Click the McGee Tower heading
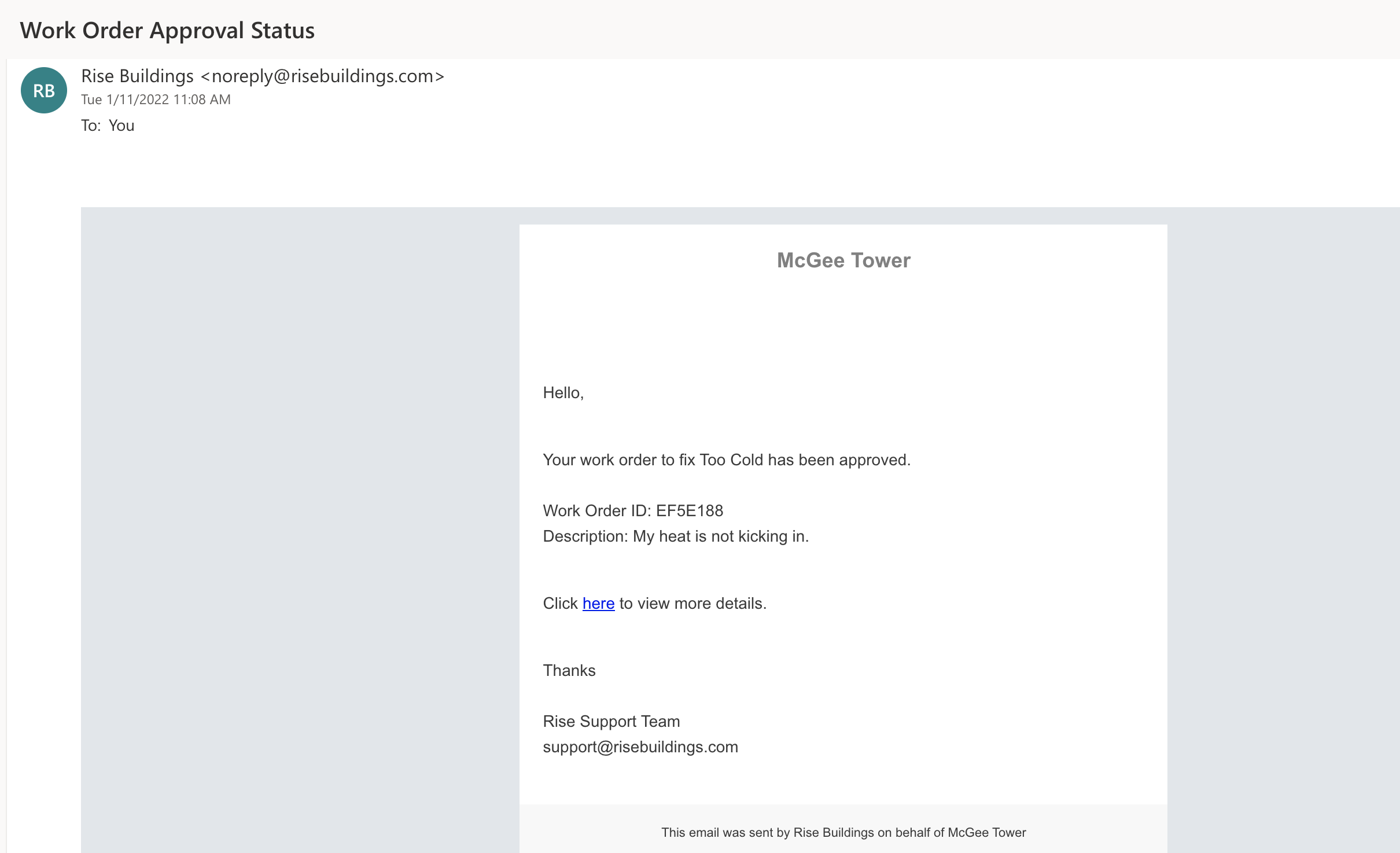The height and width of the screenshot is (853, 1400). (x=843, y=260)
